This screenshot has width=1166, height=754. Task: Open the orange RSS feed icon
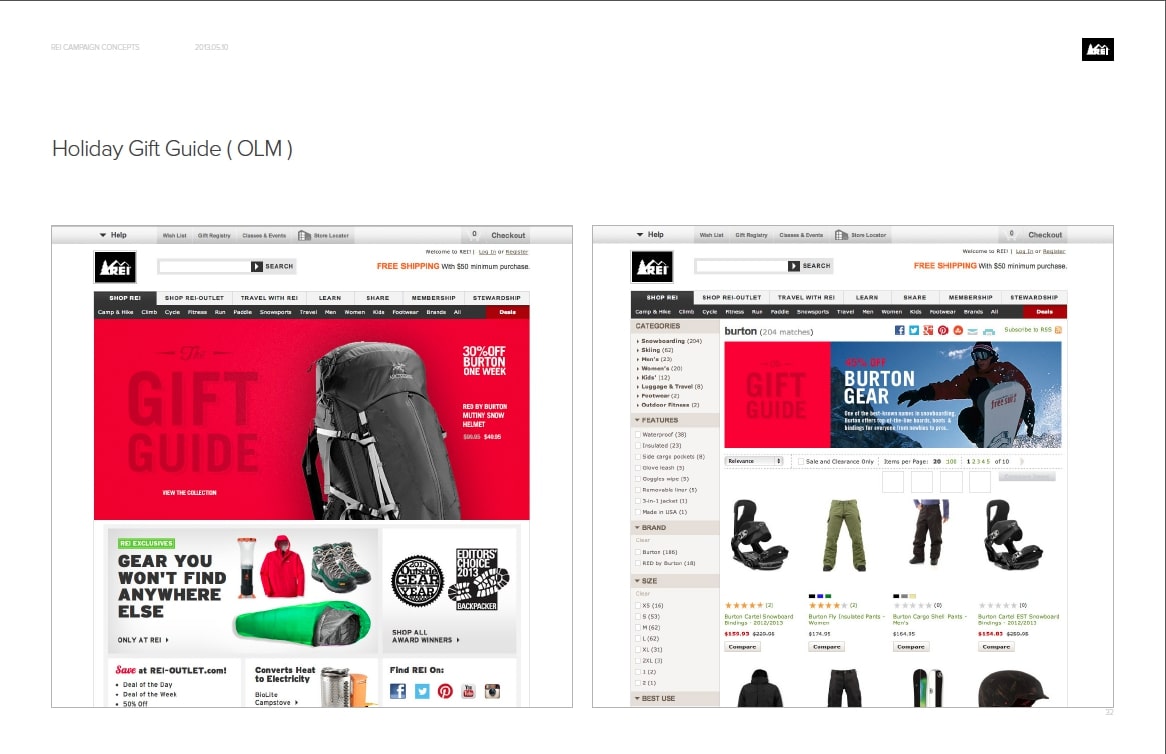[1057, 329]
